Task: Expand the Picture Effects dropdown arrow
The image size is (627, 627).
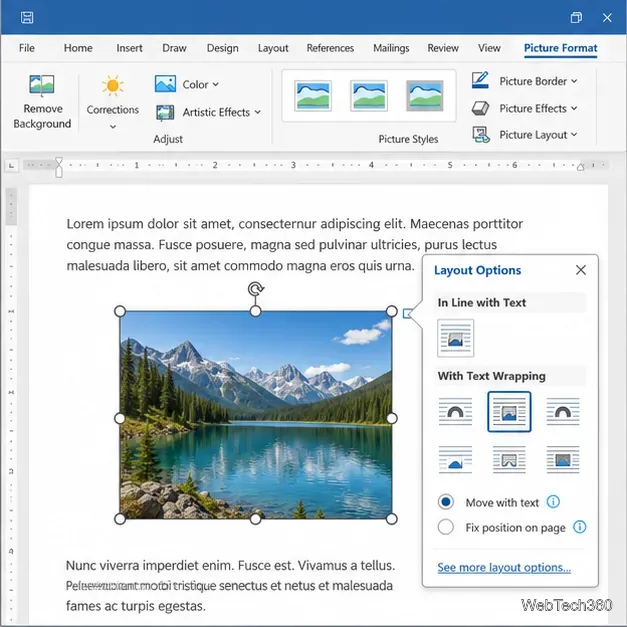Action: click(x=574, y=108)
